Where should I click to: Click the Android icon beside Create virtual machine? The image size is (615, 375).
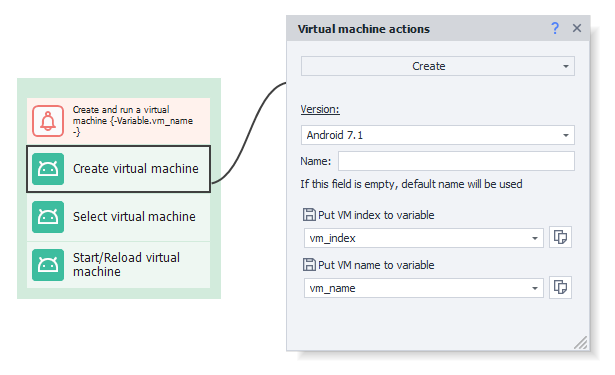point(48,169)
